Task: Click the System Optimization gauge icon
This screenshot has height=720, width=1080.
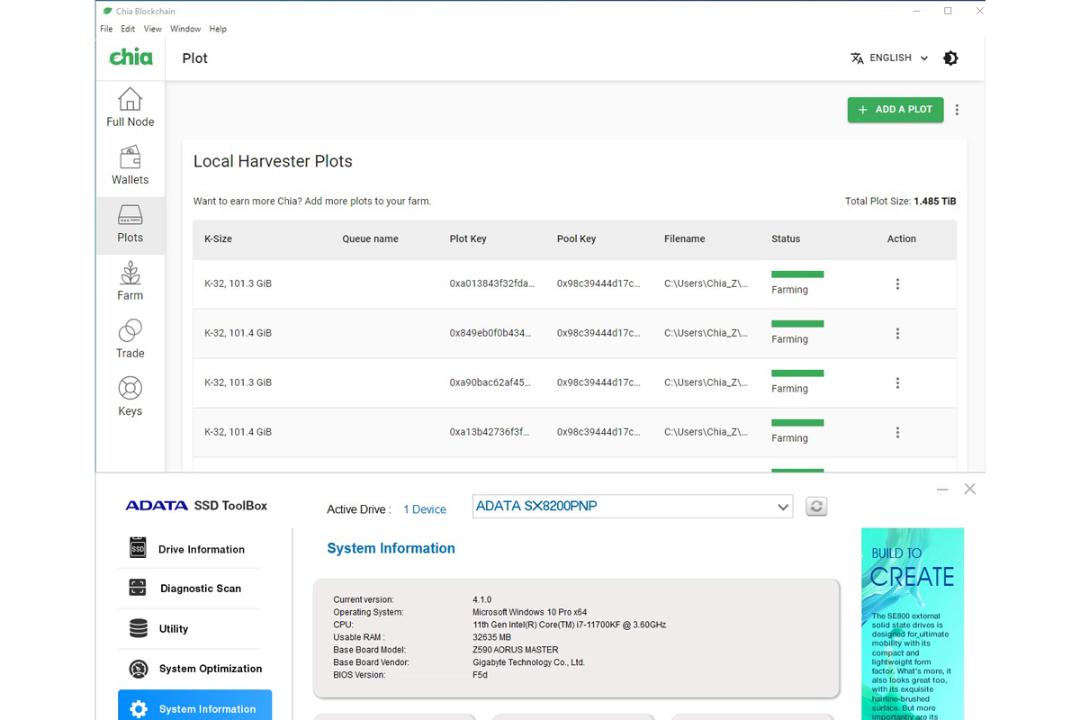Action: (x=138, y=668)
